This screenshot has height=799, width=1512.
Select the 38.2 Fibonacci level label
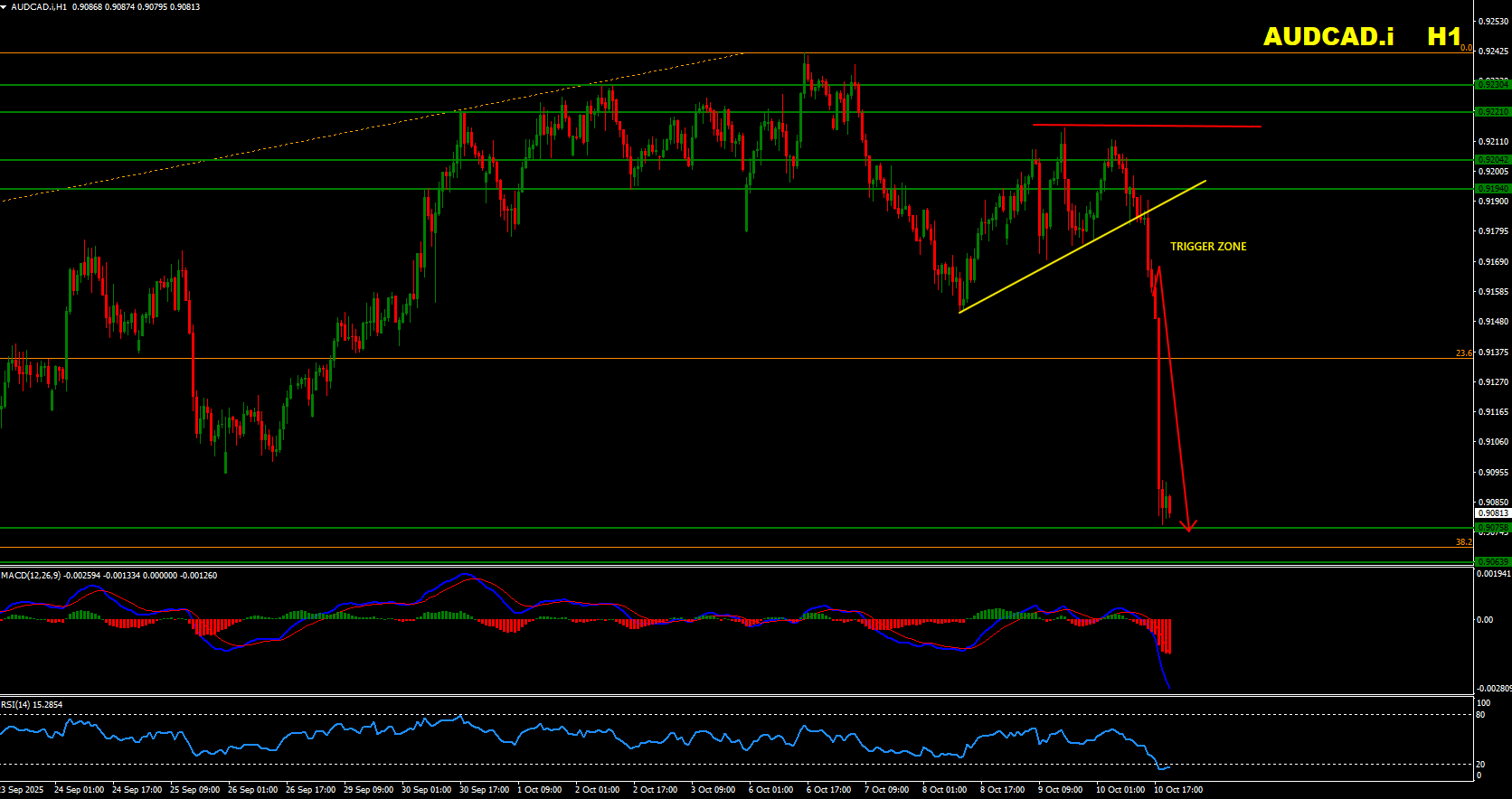tap(1463, 542)
